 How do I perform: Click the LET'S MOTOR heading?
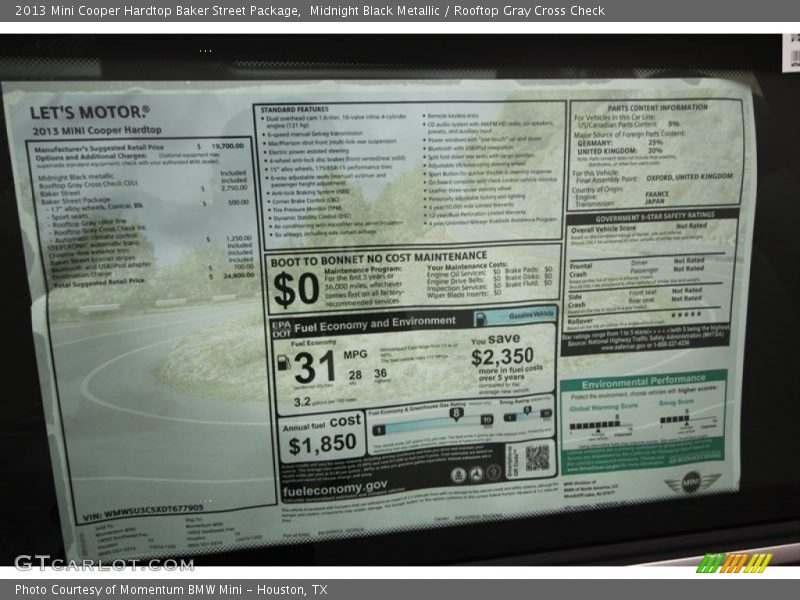point(89,113)
